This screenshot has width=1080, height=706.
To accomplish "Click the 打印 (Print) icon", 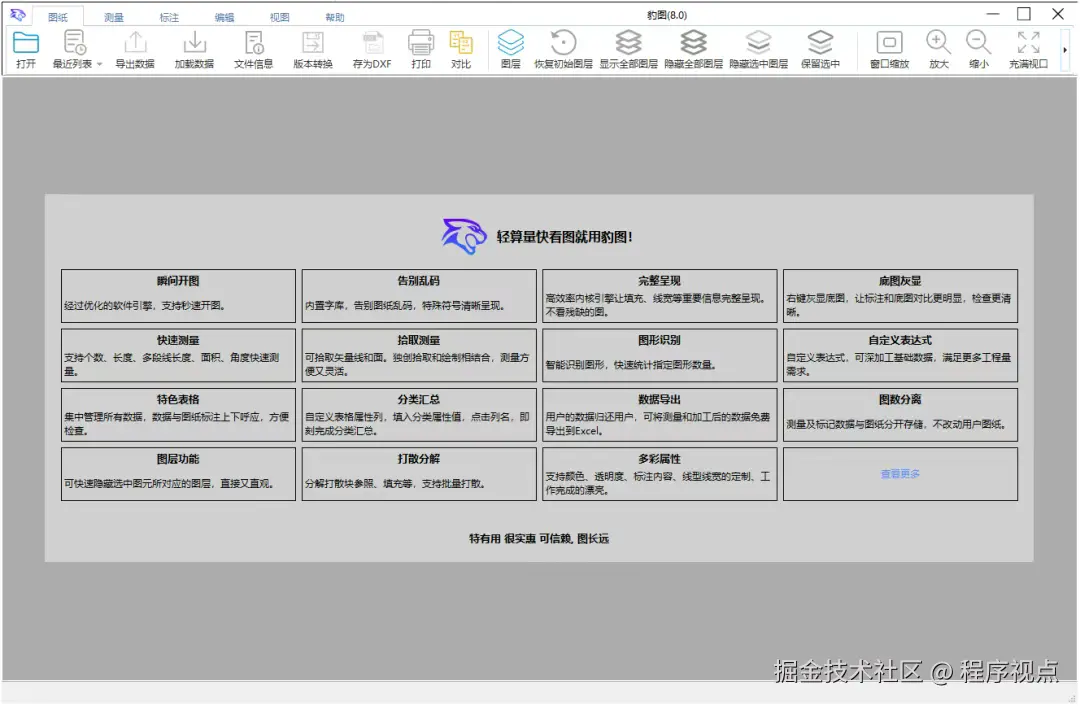I will pyautogui.click(x=421, y=47).
